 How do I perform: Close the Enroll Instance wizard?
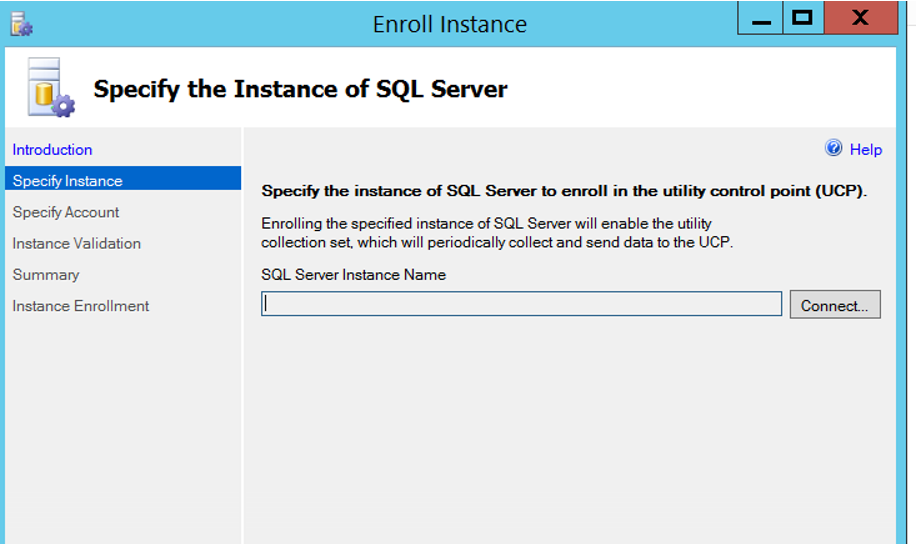861,18
